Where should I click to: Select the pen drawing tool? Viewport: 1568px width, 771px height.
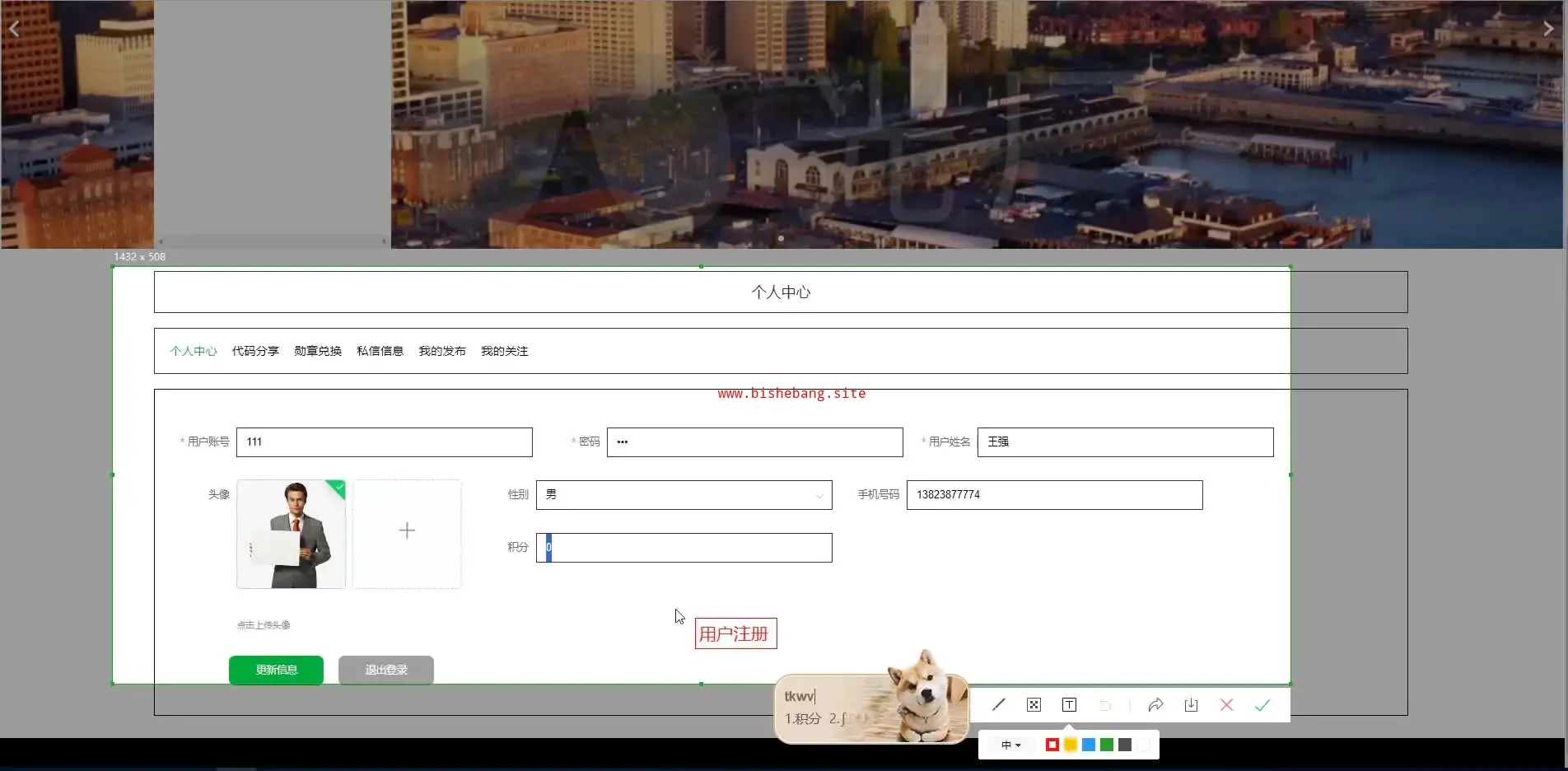pos(999,705)
